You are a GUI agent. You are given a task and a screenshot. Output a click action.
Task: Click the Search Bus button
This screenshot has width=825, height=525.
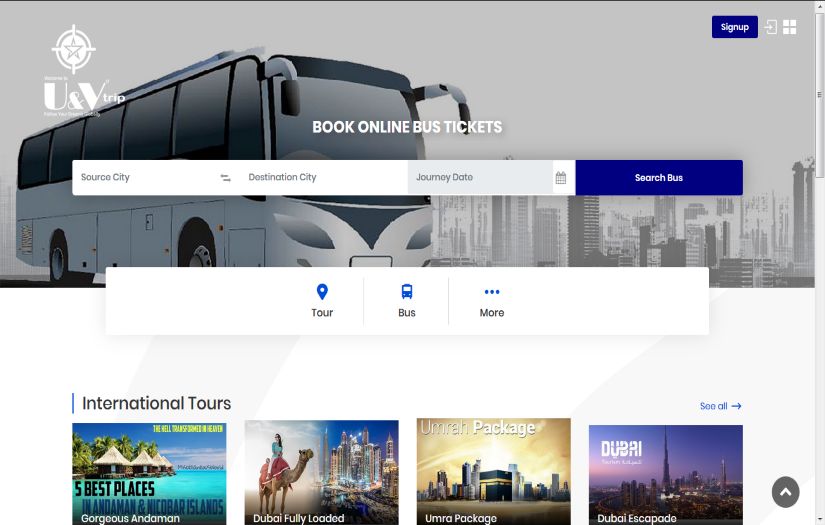tap(659, 178)
